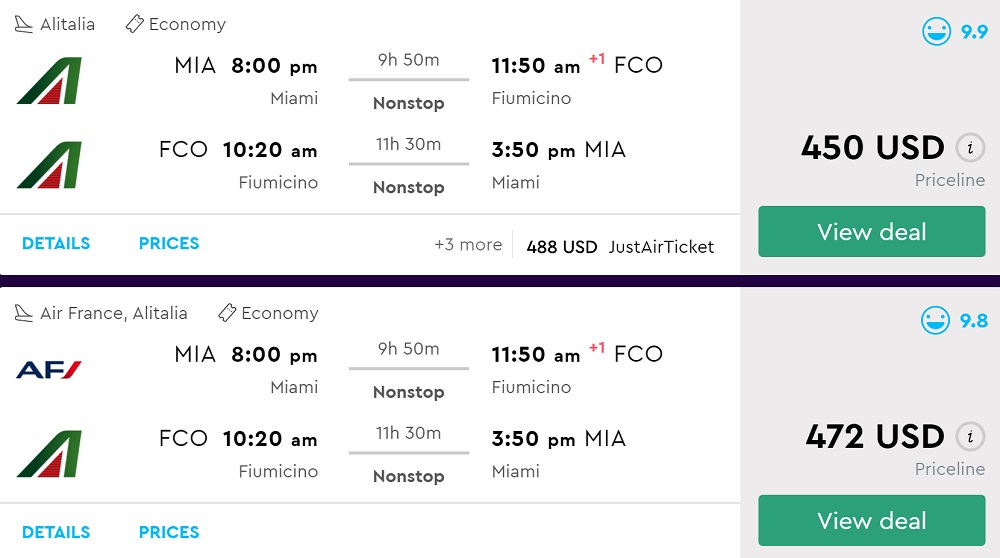Click the first result's 9h 50m Nonstop duration
1000x558 pixels.
coord(408,81)
